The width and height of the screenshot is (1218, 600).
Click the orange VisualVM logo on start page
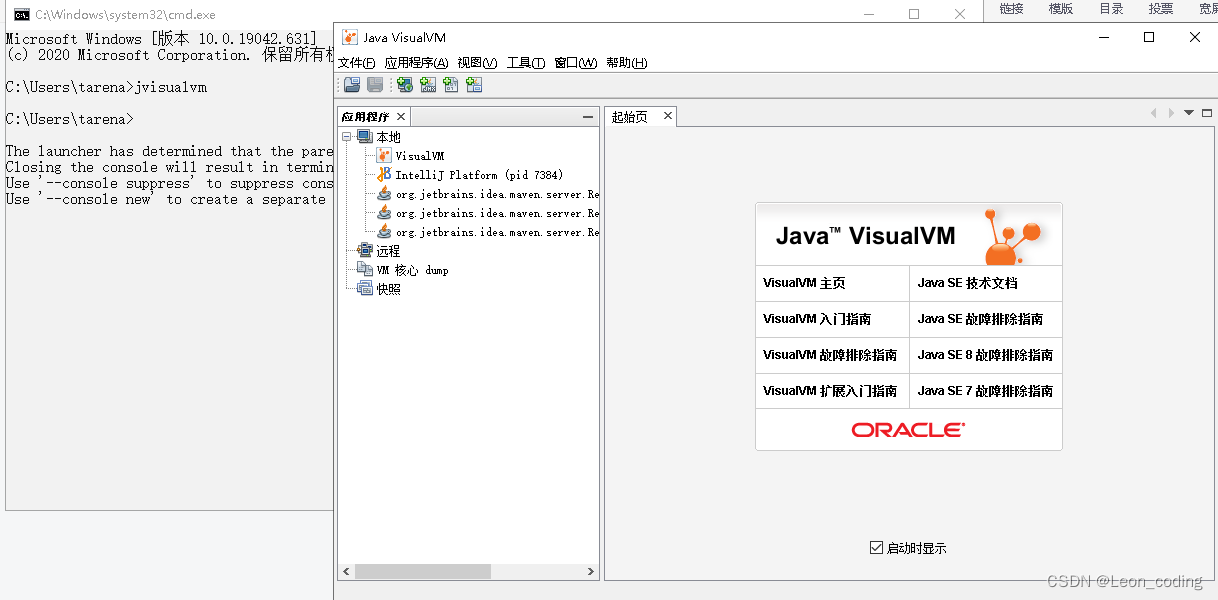coord(1011,235)
